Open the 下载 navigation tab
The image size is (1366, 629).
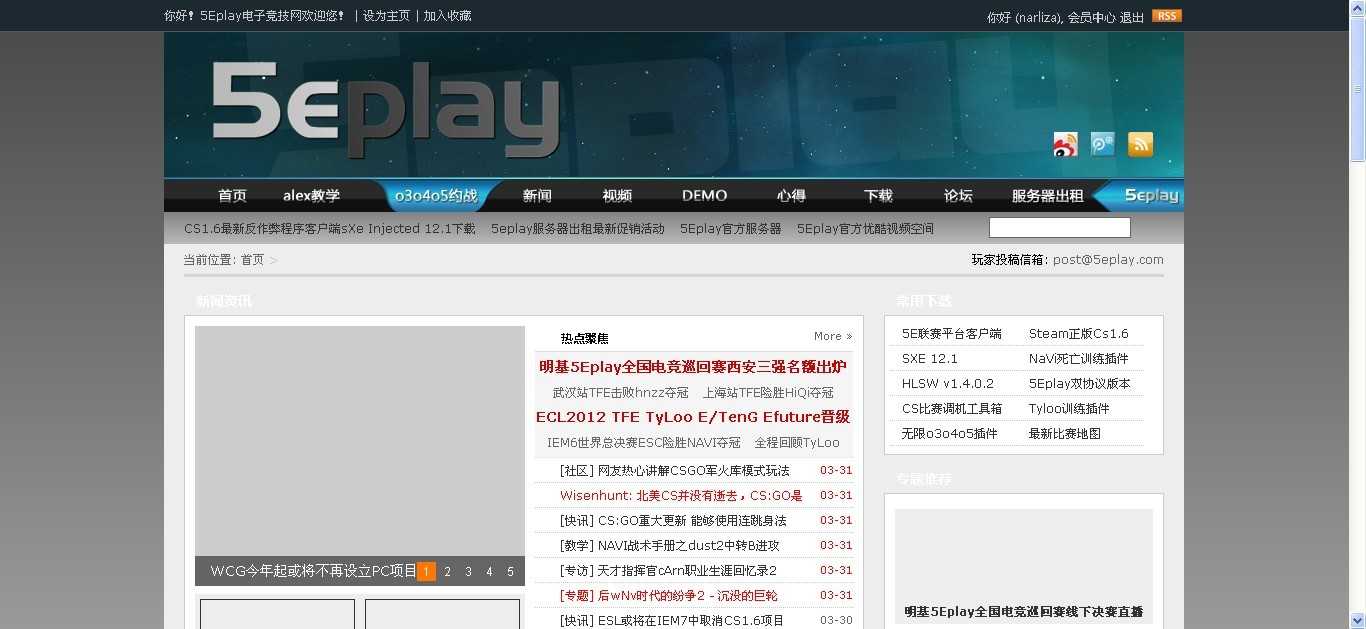tap(878, 196)
